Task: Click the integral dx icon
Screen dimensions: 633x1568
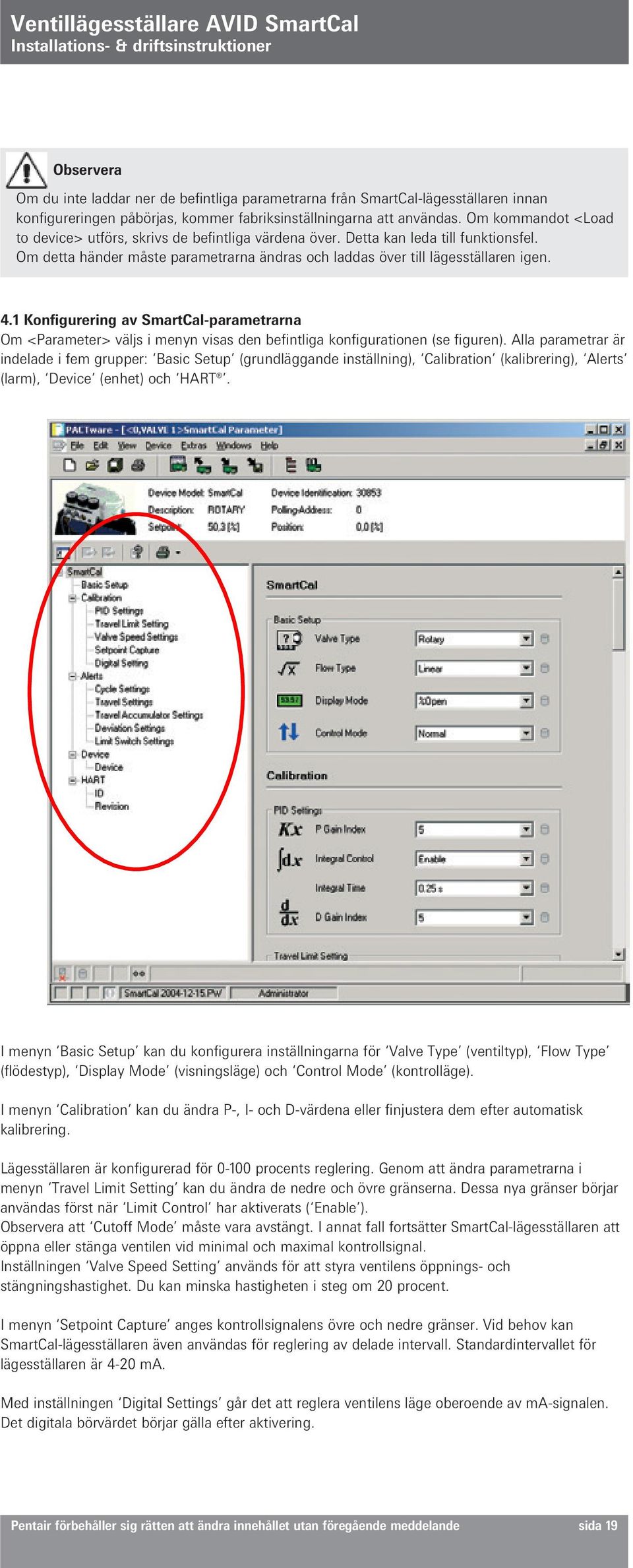Action: tap(289, 859)
